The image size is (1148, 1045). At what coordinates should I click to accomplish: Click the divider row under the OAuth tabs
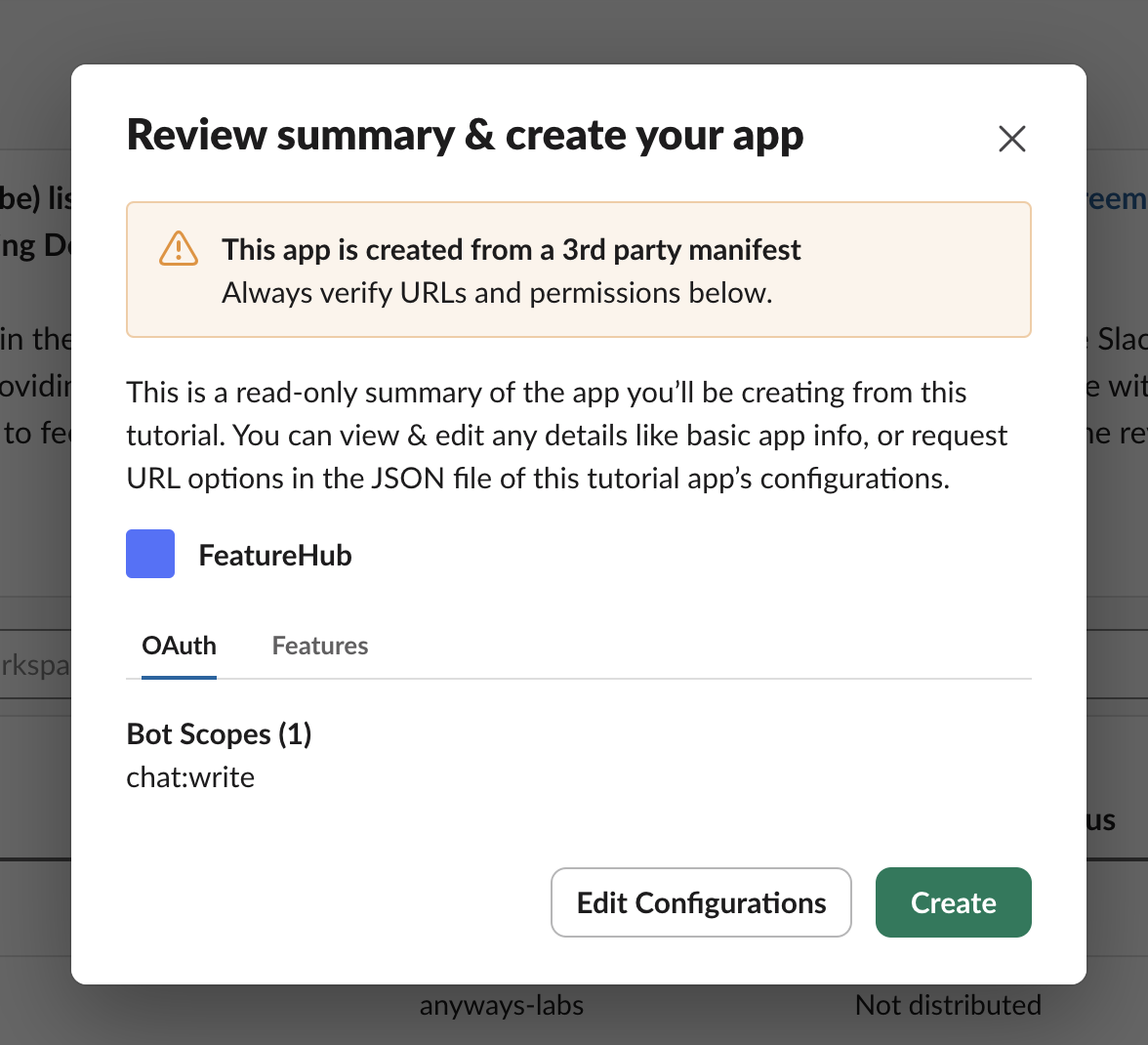click(579, 676)
